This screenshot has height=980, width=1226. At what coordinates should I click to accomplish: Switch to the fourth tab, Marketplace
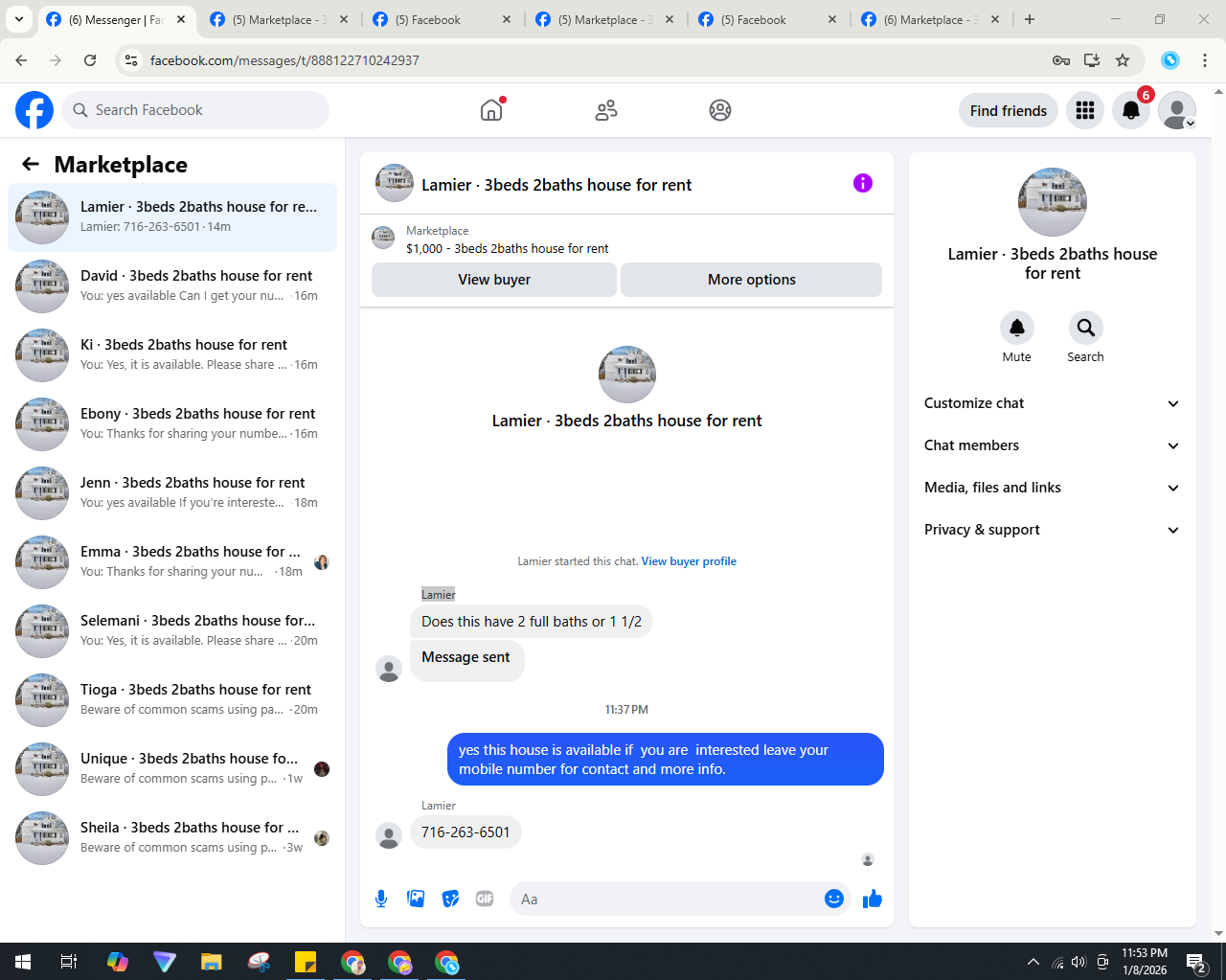pyautogui.click(x=605, y=19)
